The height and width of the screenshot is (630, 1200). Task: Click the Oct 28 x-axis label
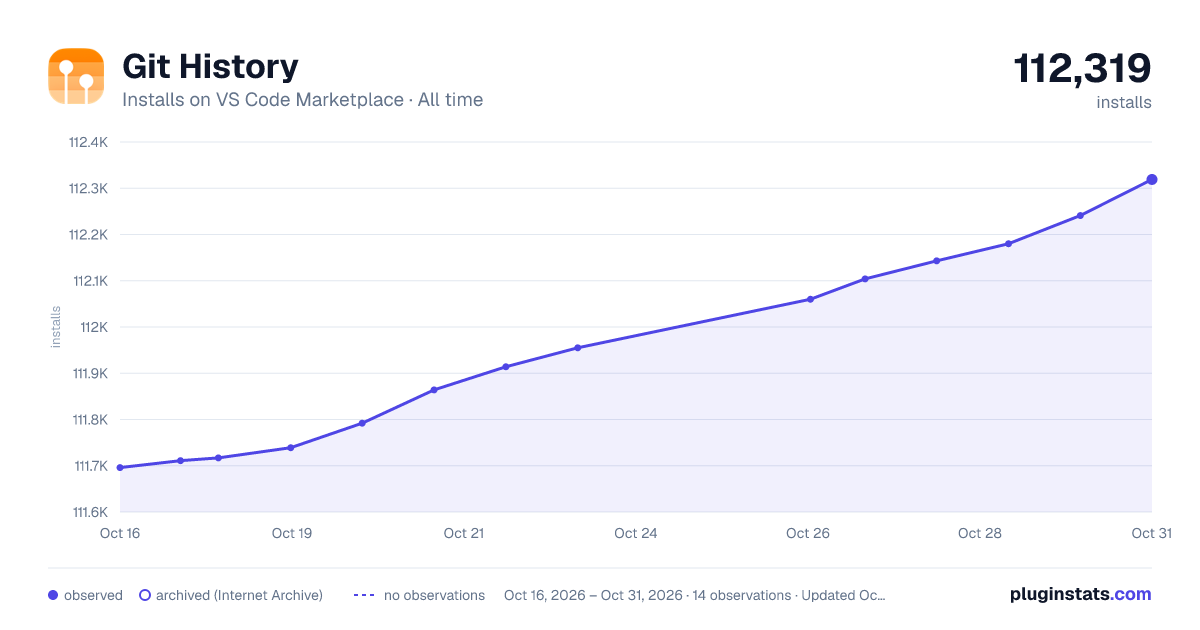[x=980, y=533]
